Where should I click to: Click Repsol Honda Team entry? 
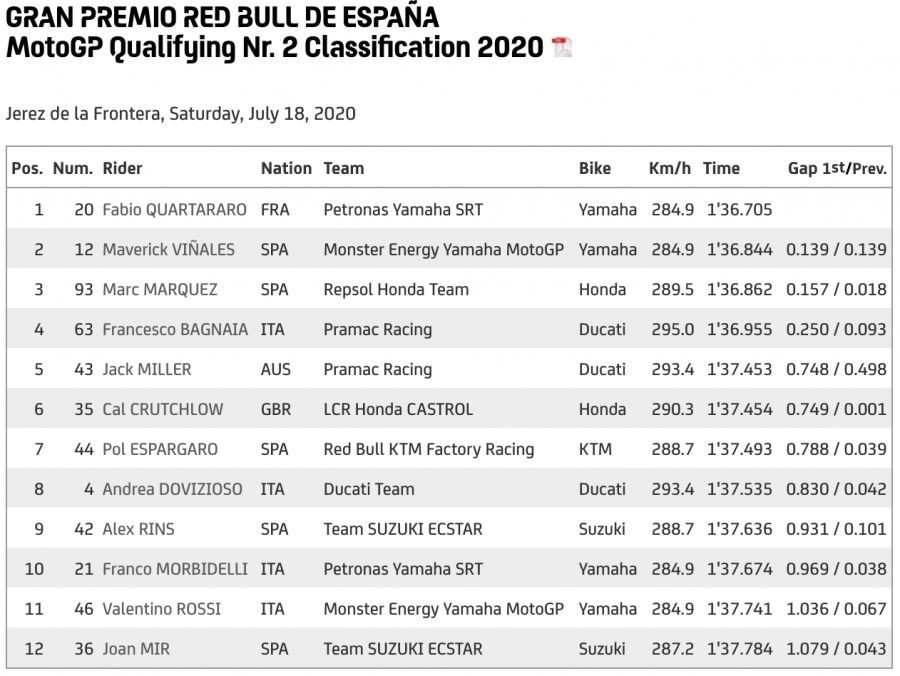click(396, 289)
